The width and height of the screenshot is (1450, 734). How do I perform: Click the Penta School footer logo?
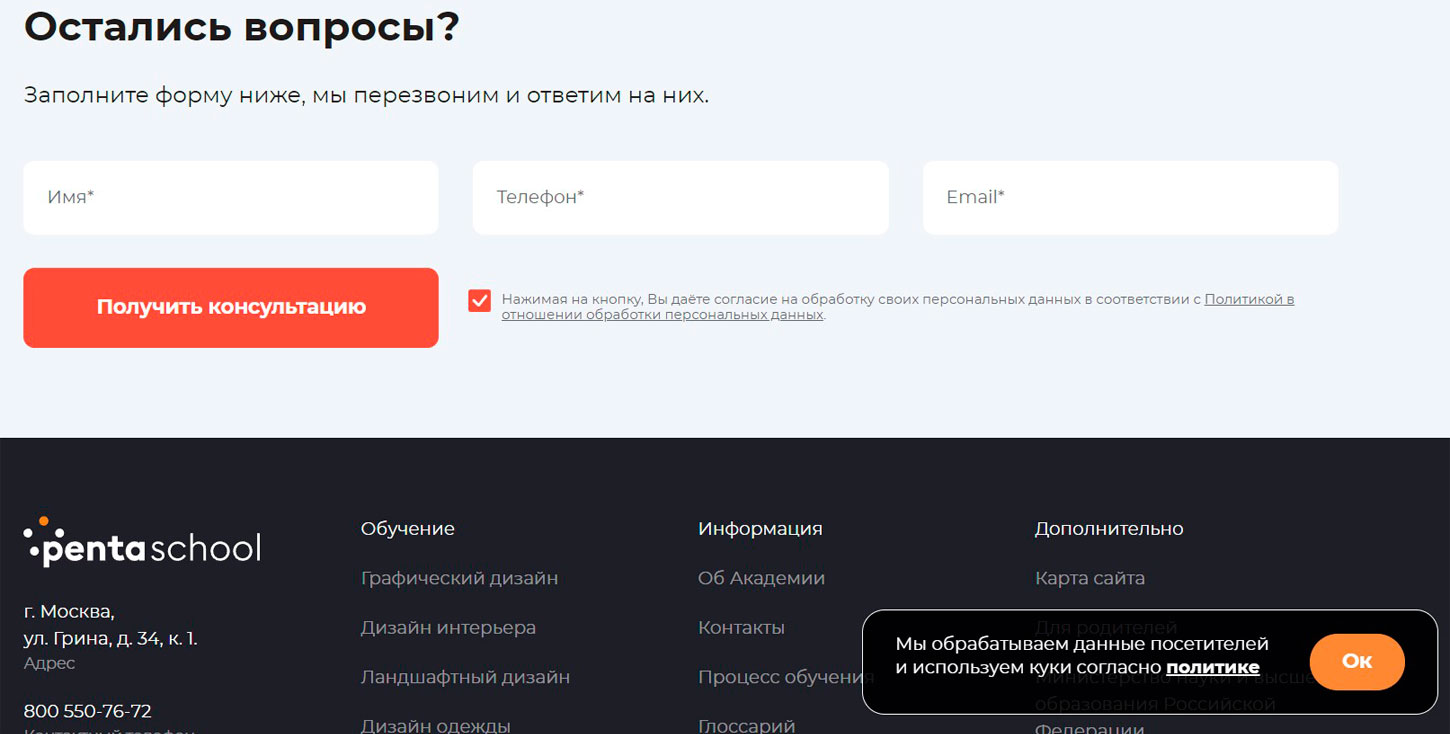(142, 543)
